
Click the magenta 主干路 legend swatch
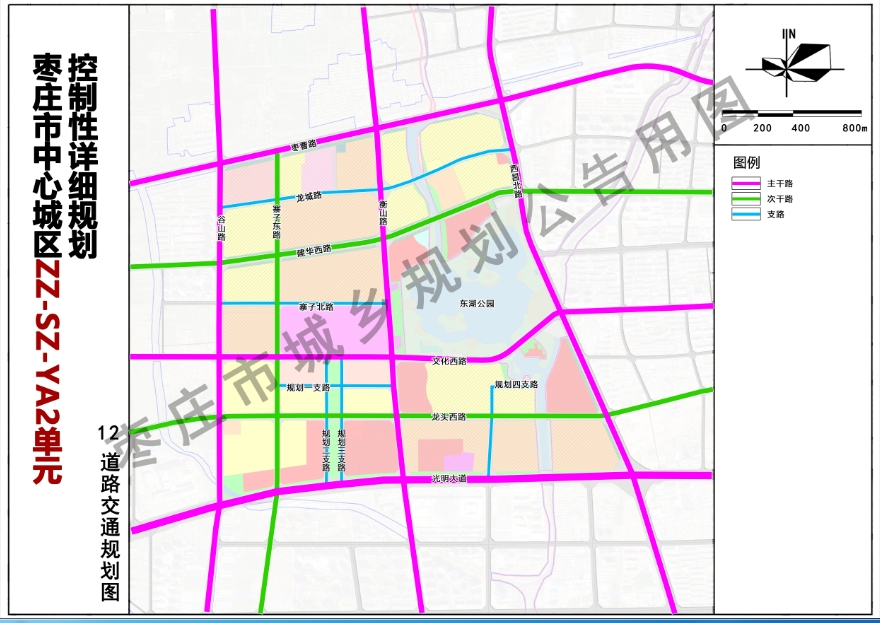point(746,184)
